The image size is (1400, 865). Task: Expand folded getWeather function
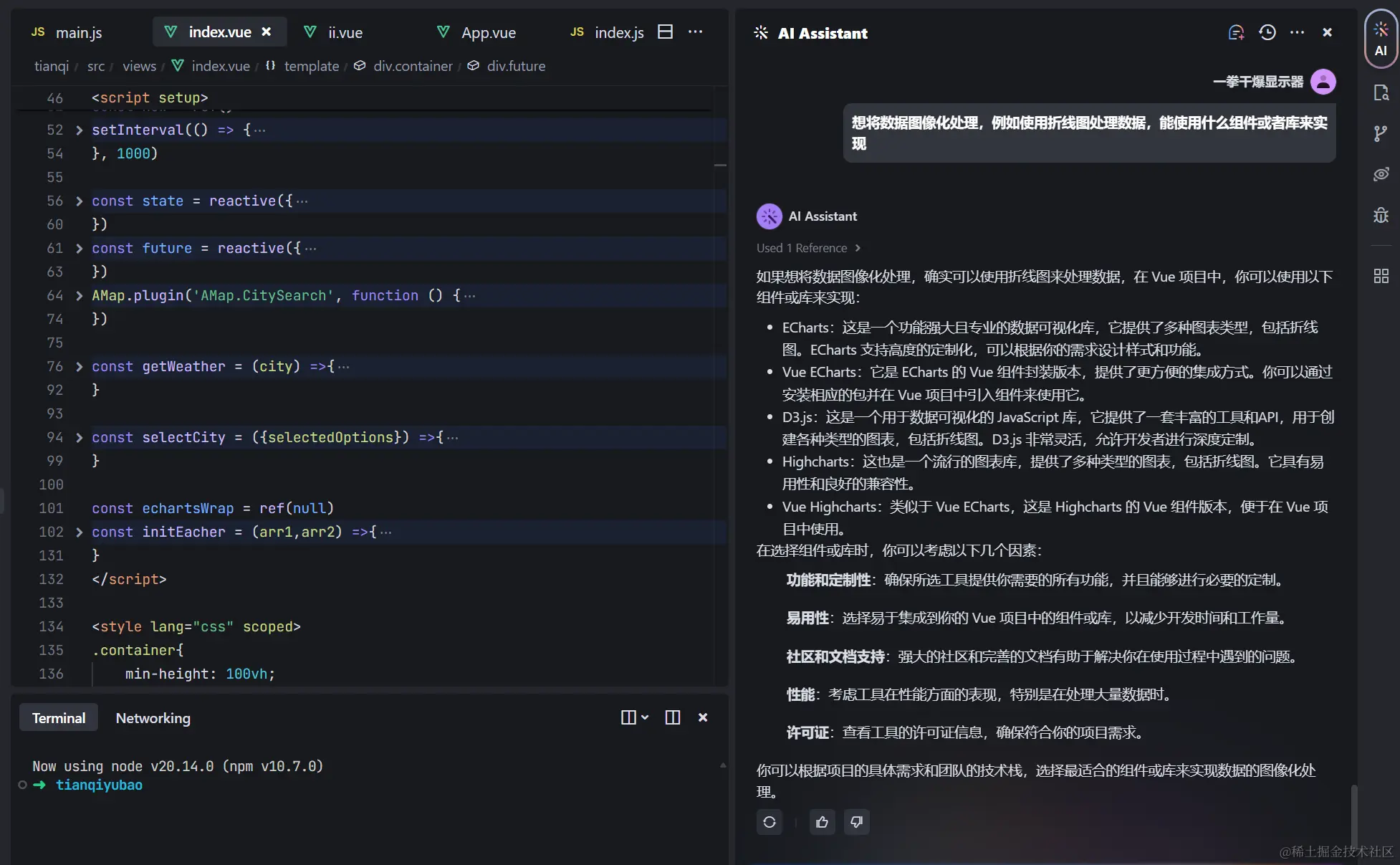pos(80,366)
